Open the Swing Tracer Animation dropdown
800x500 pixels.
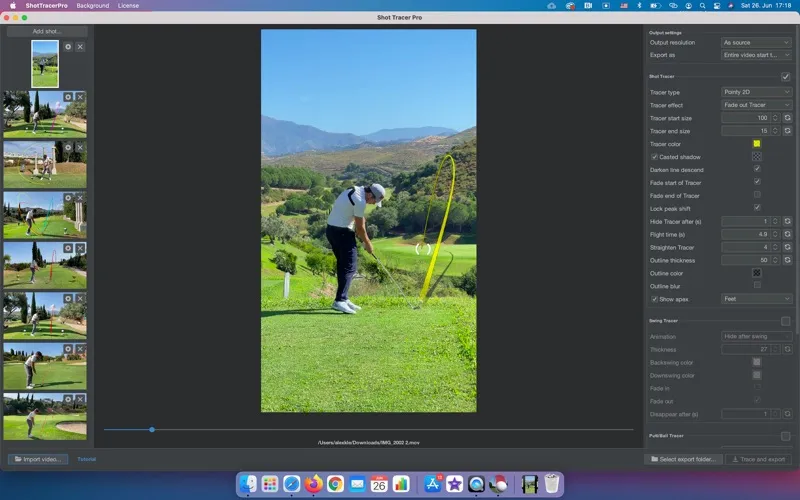[x=756, y=336]
